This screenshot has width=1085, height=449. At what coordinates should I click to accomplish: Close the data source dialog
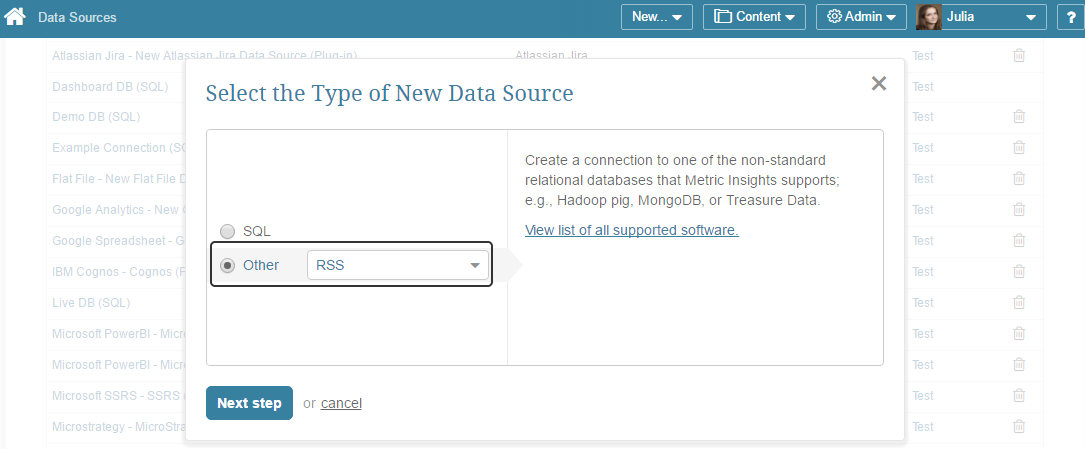point(879,84)
